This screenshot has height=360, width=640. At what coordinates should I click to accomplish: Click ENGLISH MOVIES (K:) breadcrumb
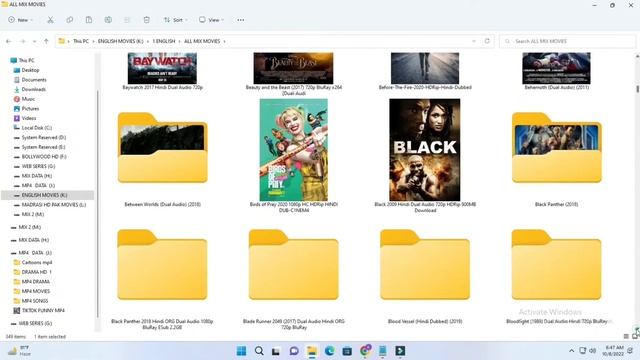(120, 41)
